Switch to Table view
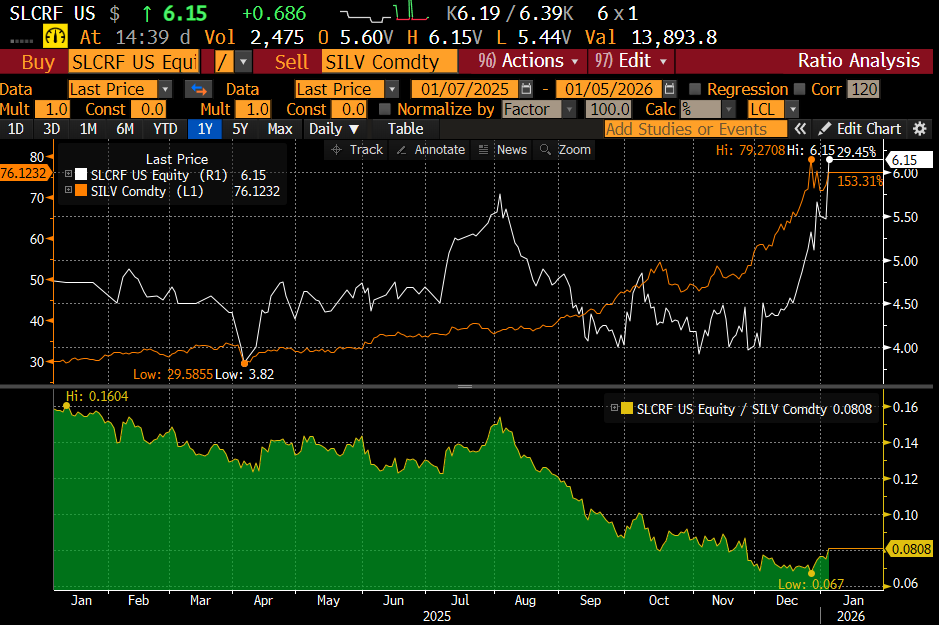The image size is (939, 625). pyautogui.click(x=405, y=129)
